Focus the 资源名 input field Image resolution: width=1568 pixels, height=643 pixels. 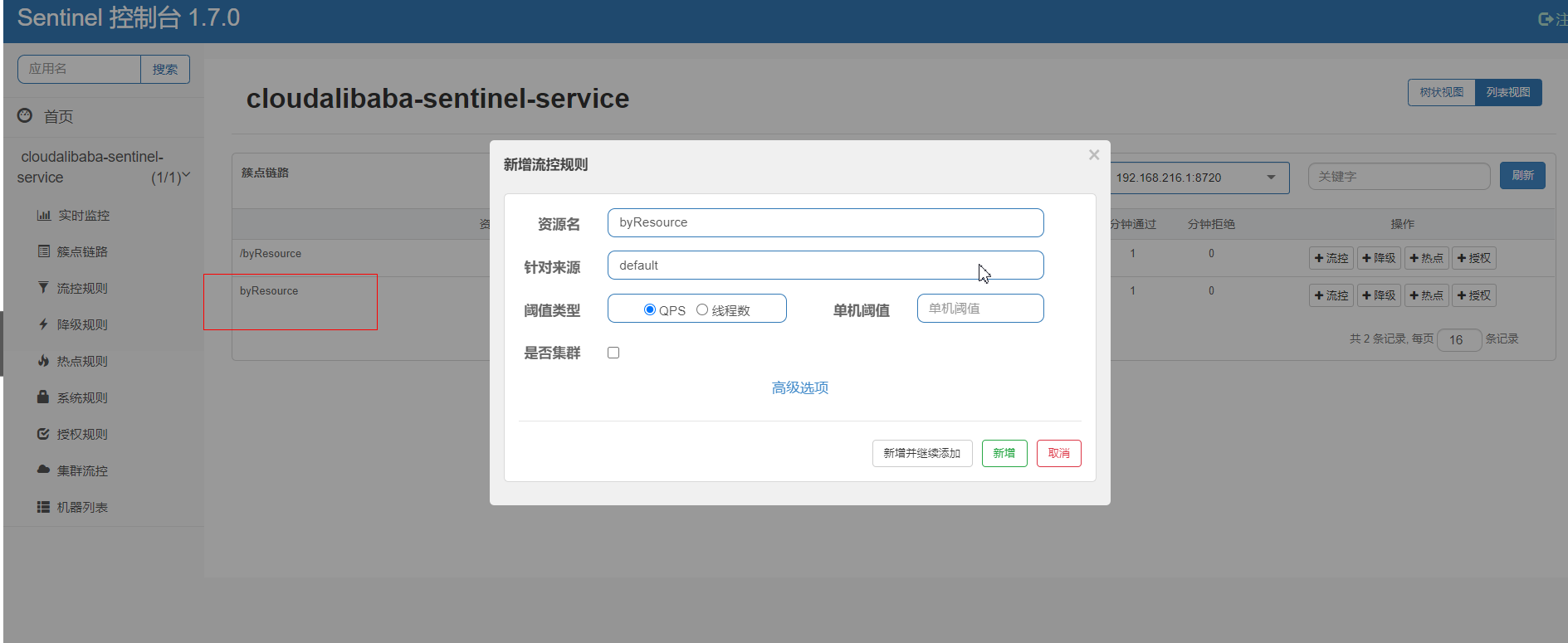826,222
